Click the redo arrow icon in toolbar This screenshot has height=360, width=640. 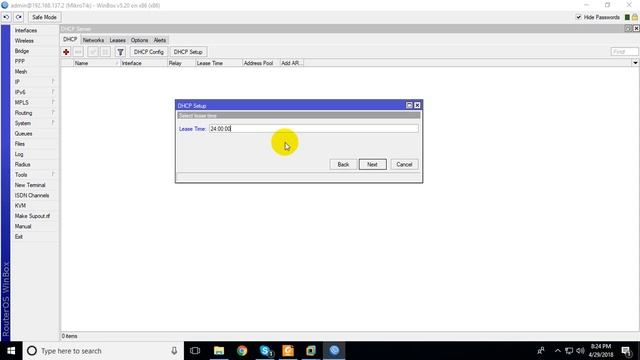click(19, 17)
